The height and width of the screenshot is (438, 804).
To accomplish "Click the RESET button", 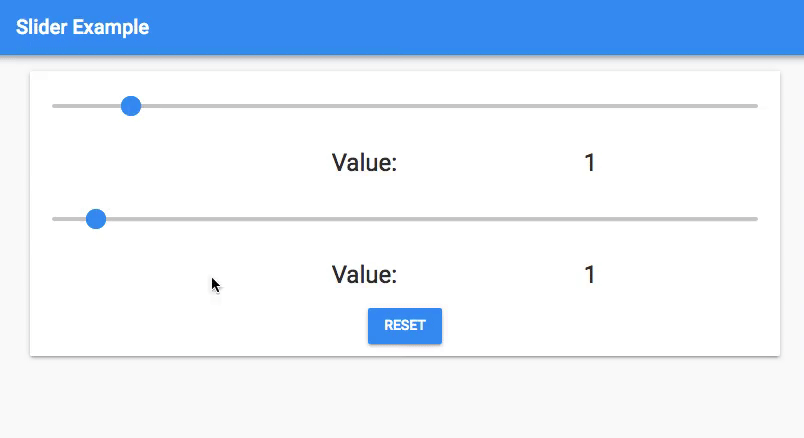I will [405, 326].
